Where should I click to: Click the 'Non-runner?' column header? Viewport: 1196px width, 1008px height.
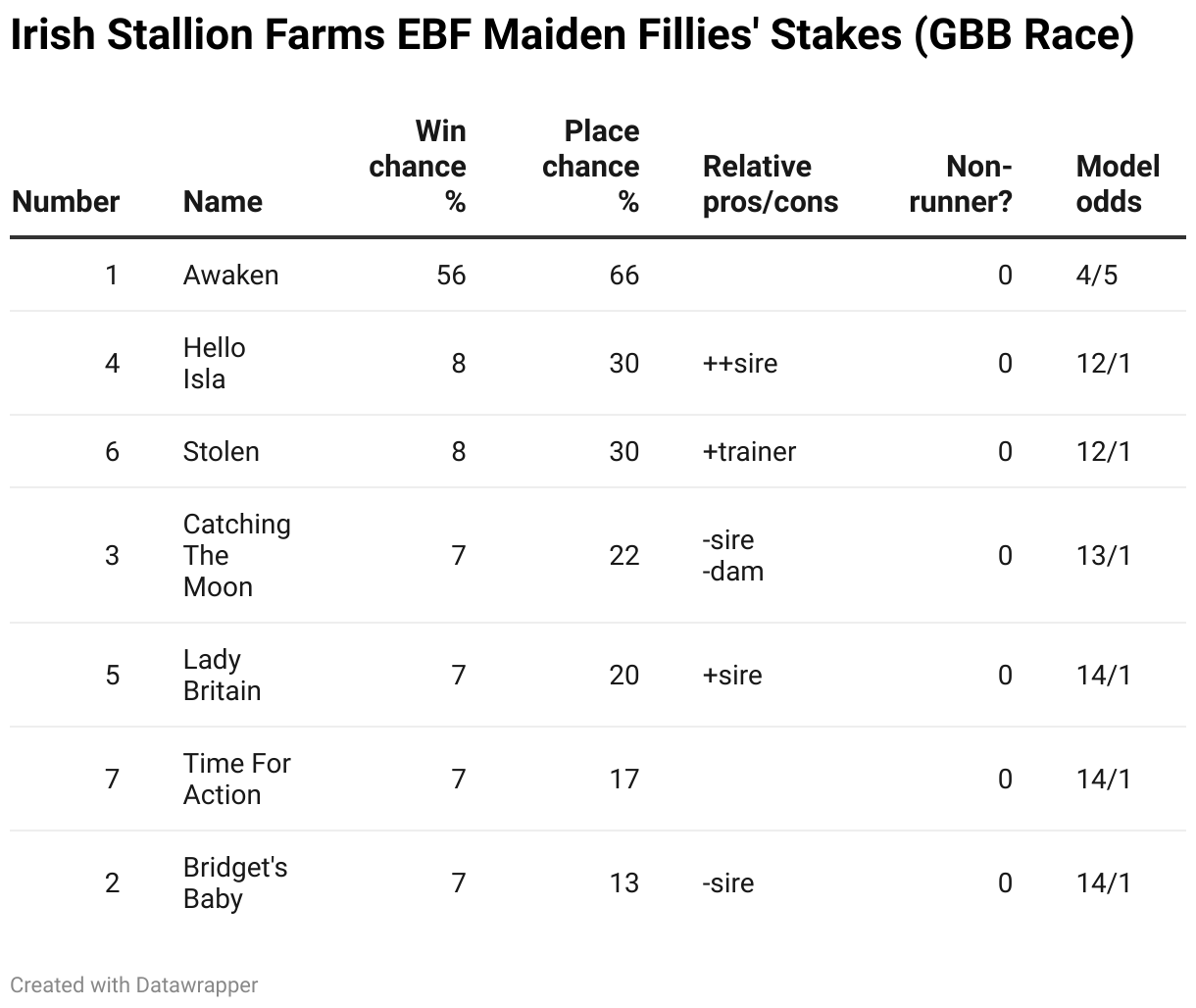tap(961, 184)
